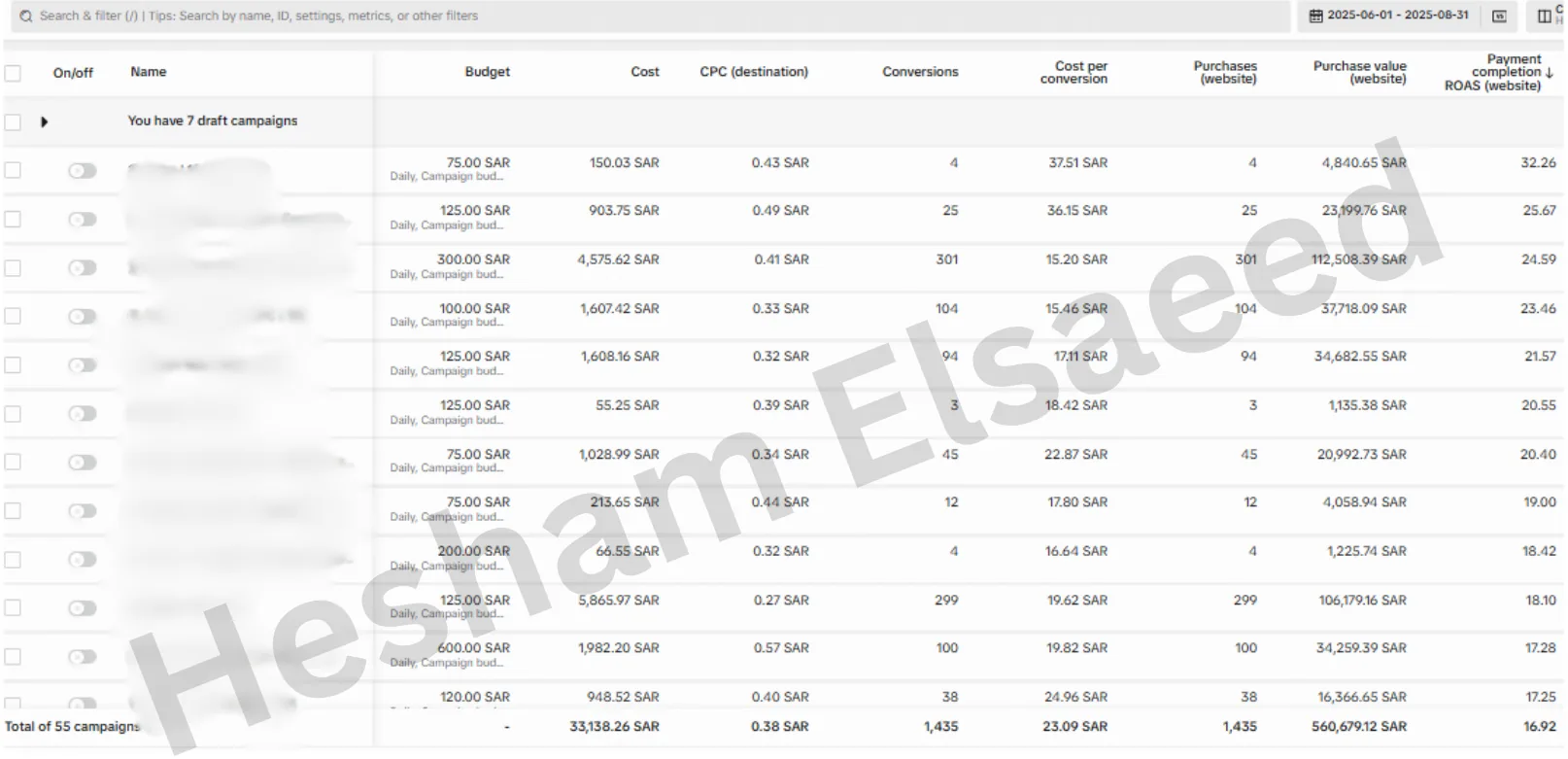Image resolution: width=1568 pixels, height=759 pixels.
Task: Toggle on/off switch for the 903.75 SAR cost campaign
Action: click(x=83, y=220)
